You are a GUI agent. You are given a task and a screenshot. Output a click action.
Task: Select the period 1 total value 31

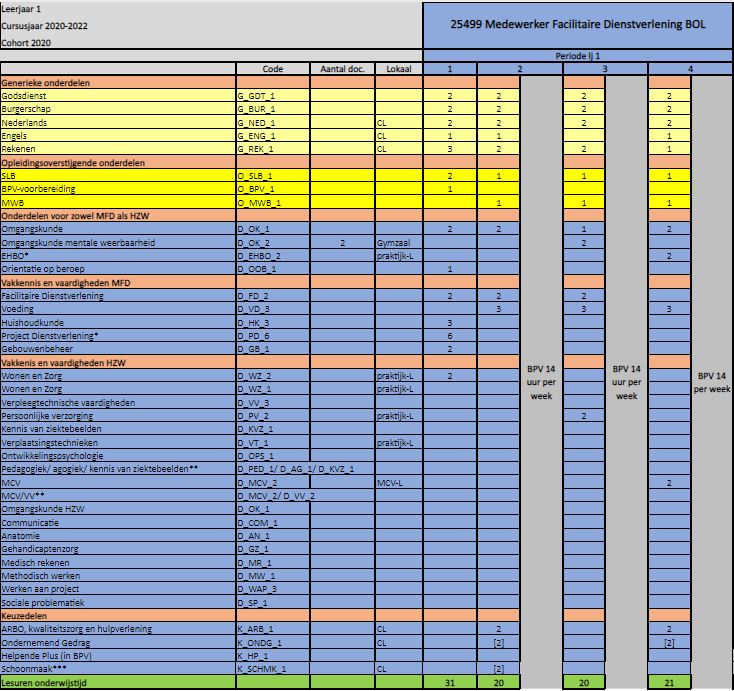(450, 683)
